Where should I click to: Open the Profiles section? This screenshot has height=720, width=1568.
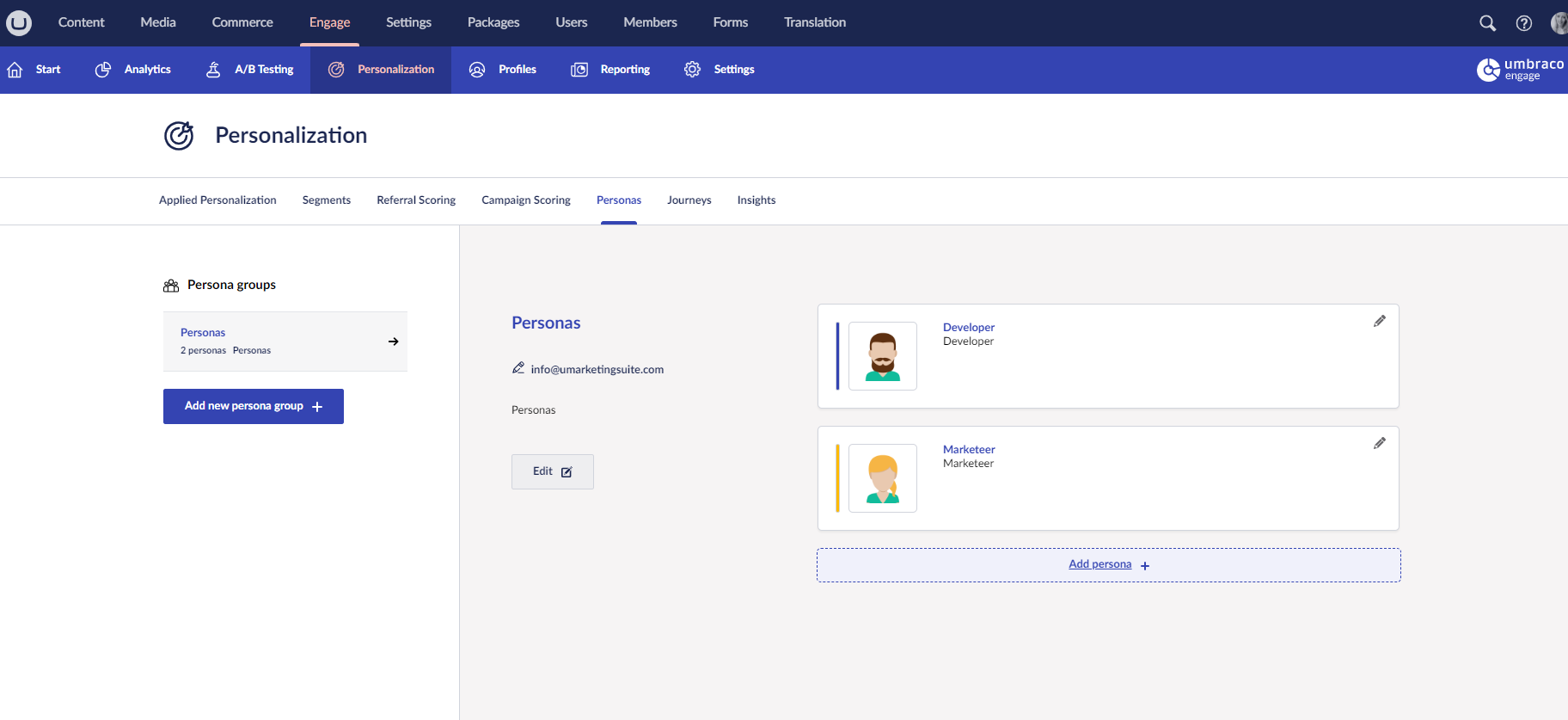pyautogui.click(x=503, y=70)
